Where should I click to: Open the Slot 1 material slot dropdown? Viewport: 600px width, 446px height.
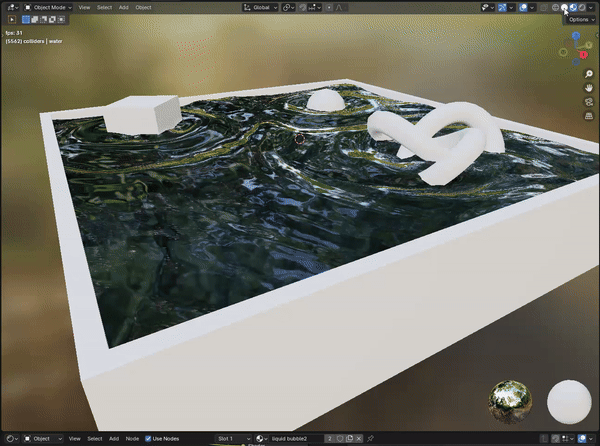click(233, 439)
